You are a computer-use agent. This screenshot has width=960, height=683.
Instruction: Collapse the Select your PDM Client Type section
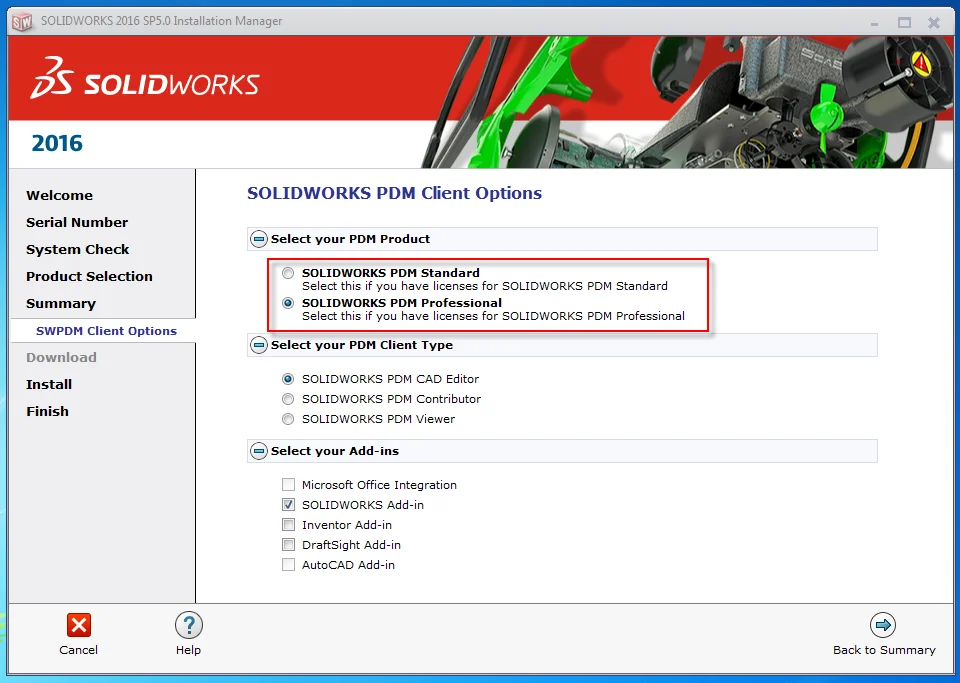[x=259, y=345]
